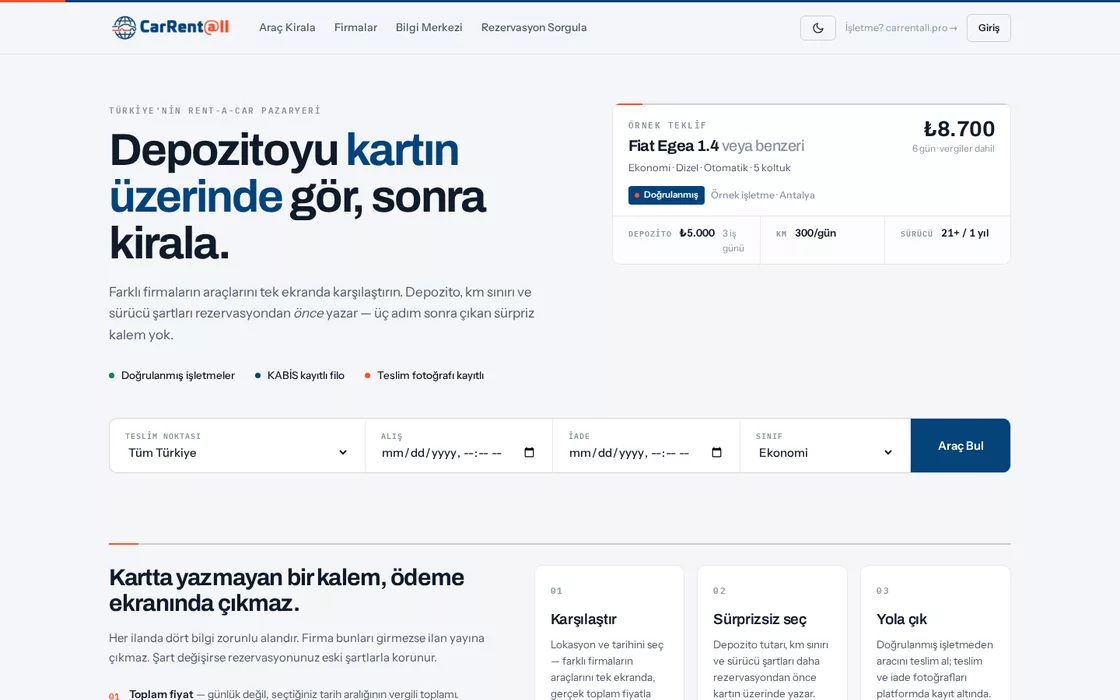Click the İade date-time input field
Viewport: 1120px width, 700px height.
pyautogui.click(x=646, y=452)
